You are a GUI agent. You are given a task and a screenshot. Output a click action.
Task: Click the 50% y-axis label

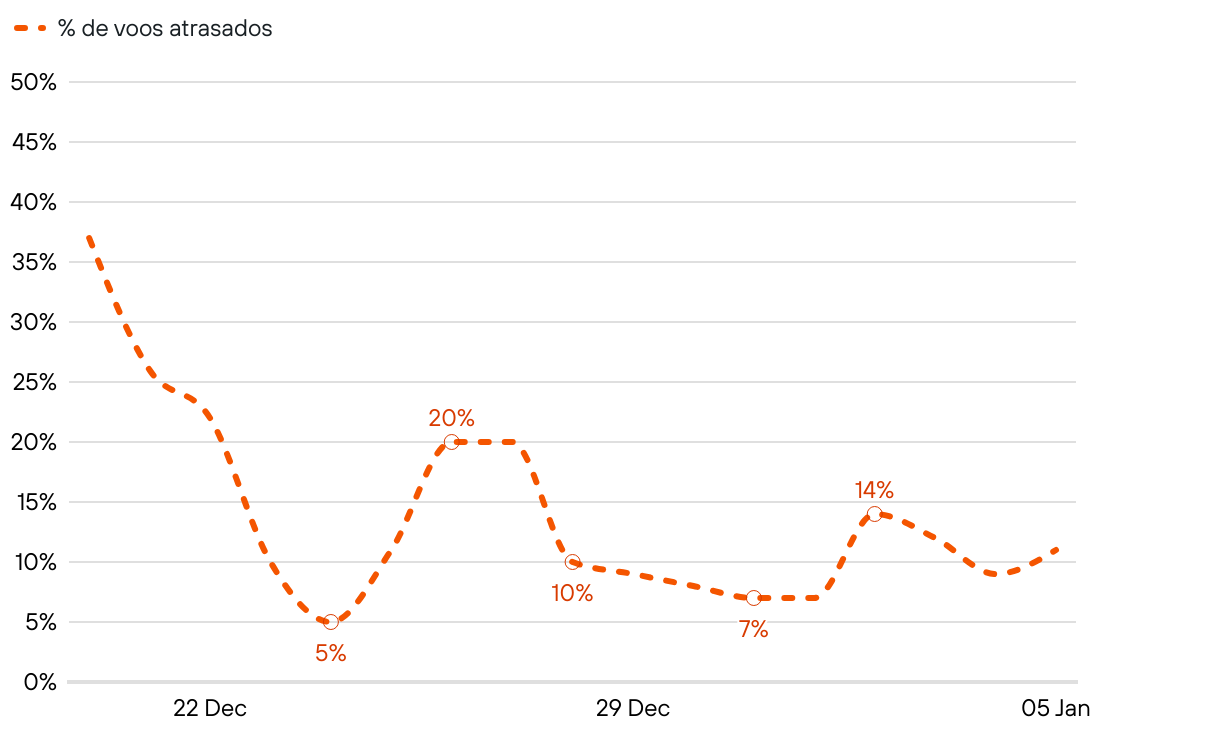point(33,82)
